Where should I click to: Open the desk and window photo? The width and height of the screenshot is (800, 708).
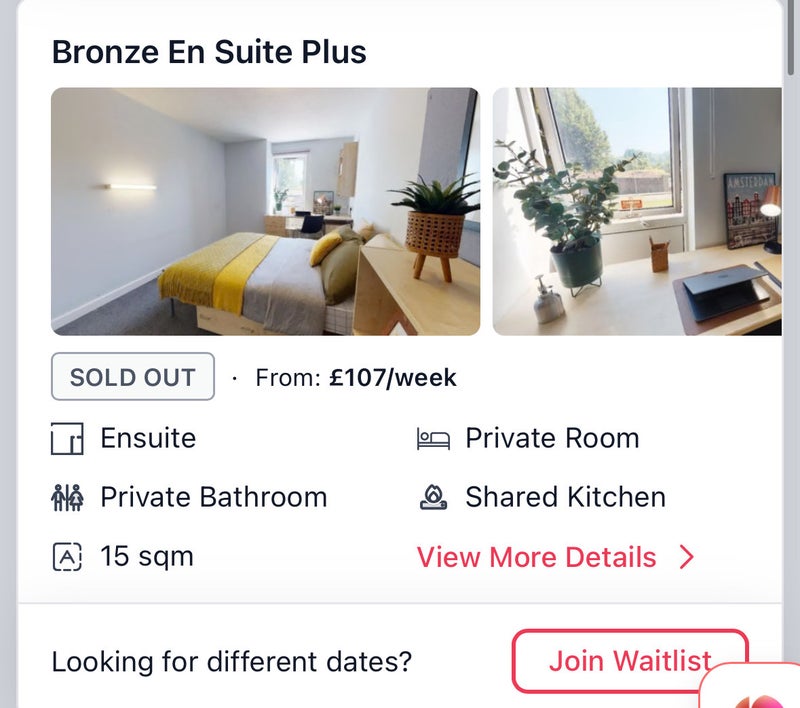(637, 211)
